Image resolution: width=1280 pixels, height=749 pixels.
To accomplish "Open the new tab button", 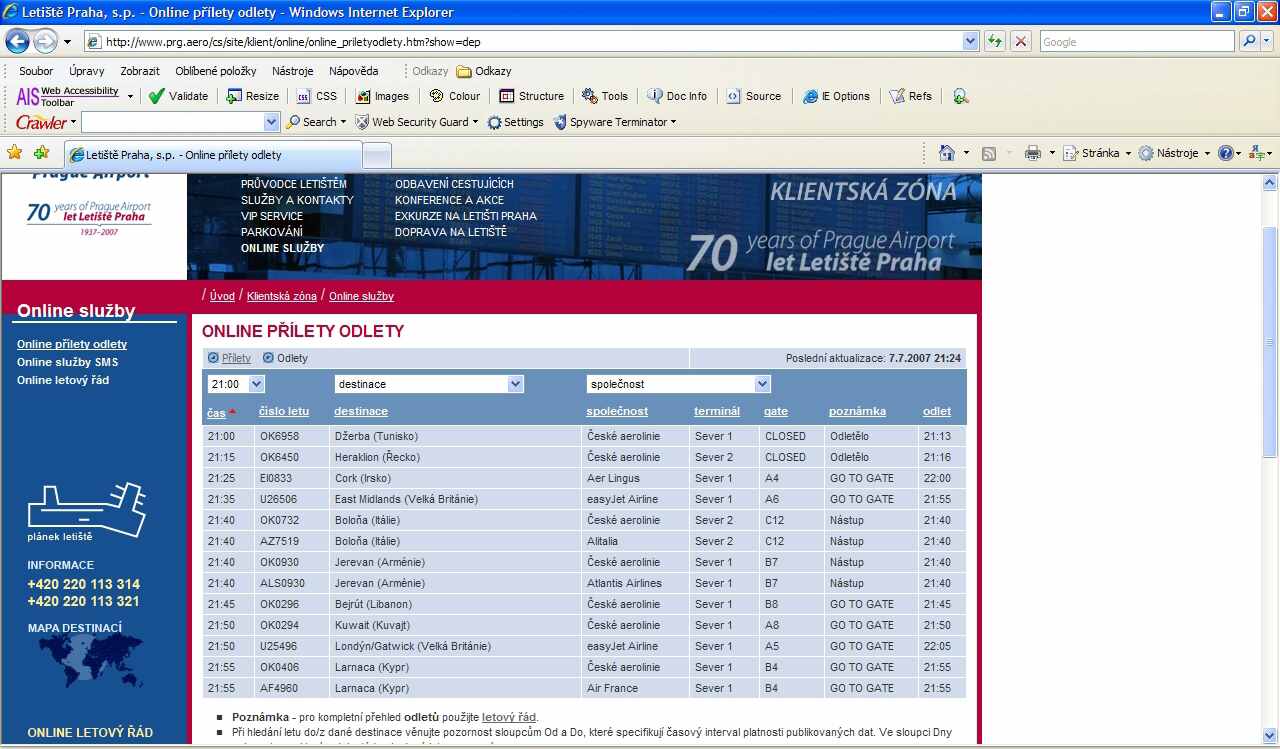I will coord(376,156).
